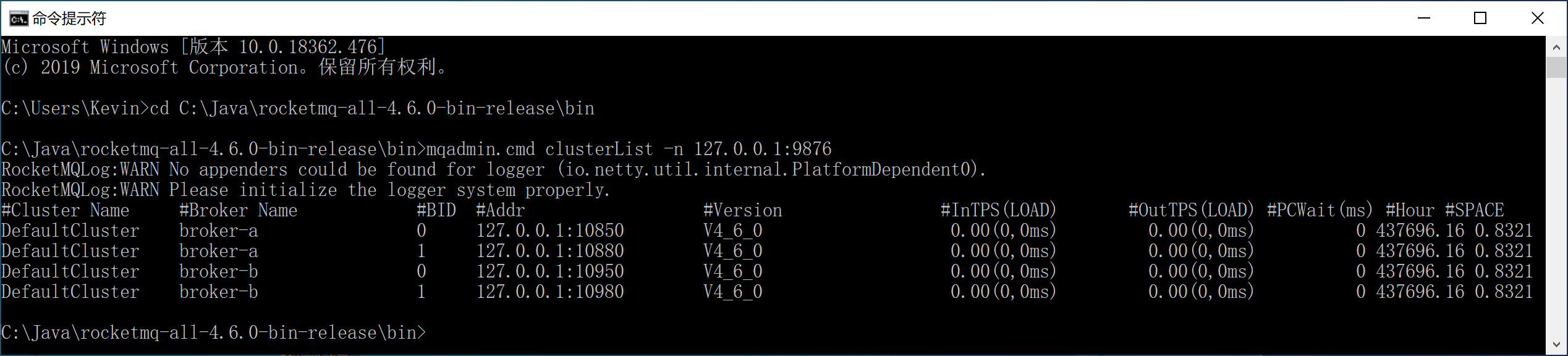Click the Command Prompt icon in title bar
Screen dimensions: 1568x356
click(19, 19)
